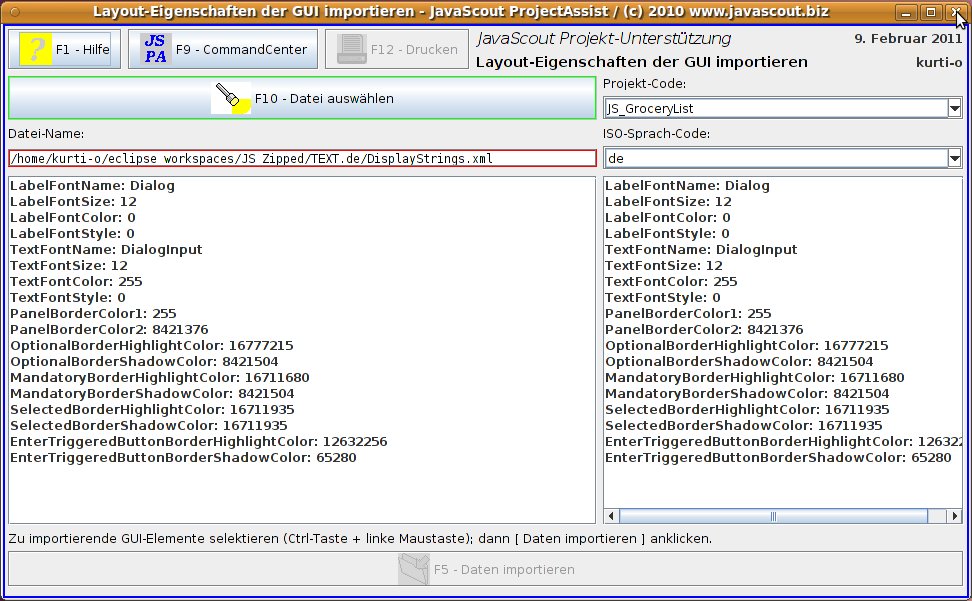Open CommandCenter via the JSPA icon

click(155, 49)
